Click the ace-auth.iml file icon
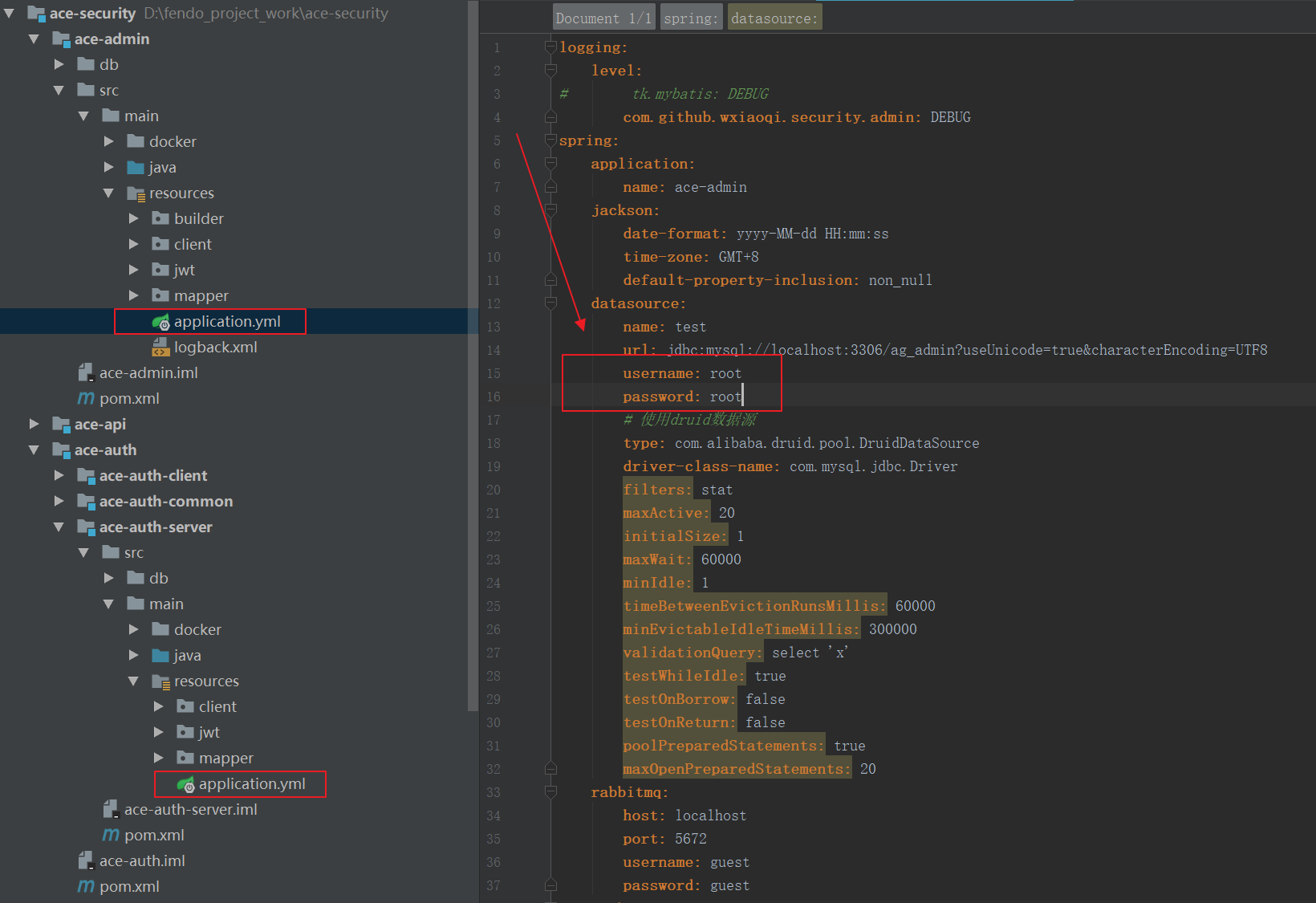The width and height of the screenshot is (1316, 903). coord(86,861)
